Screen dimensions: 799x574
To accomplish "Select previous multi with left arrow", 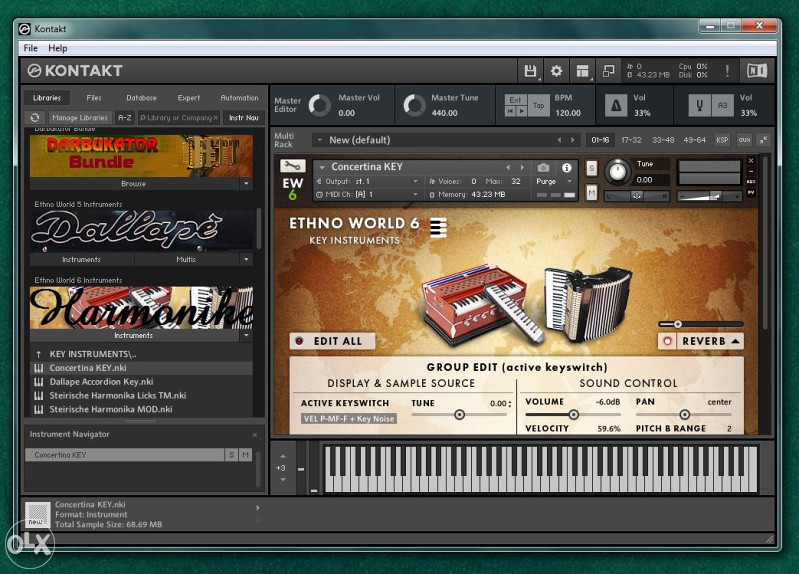I will tap(560, 140).
